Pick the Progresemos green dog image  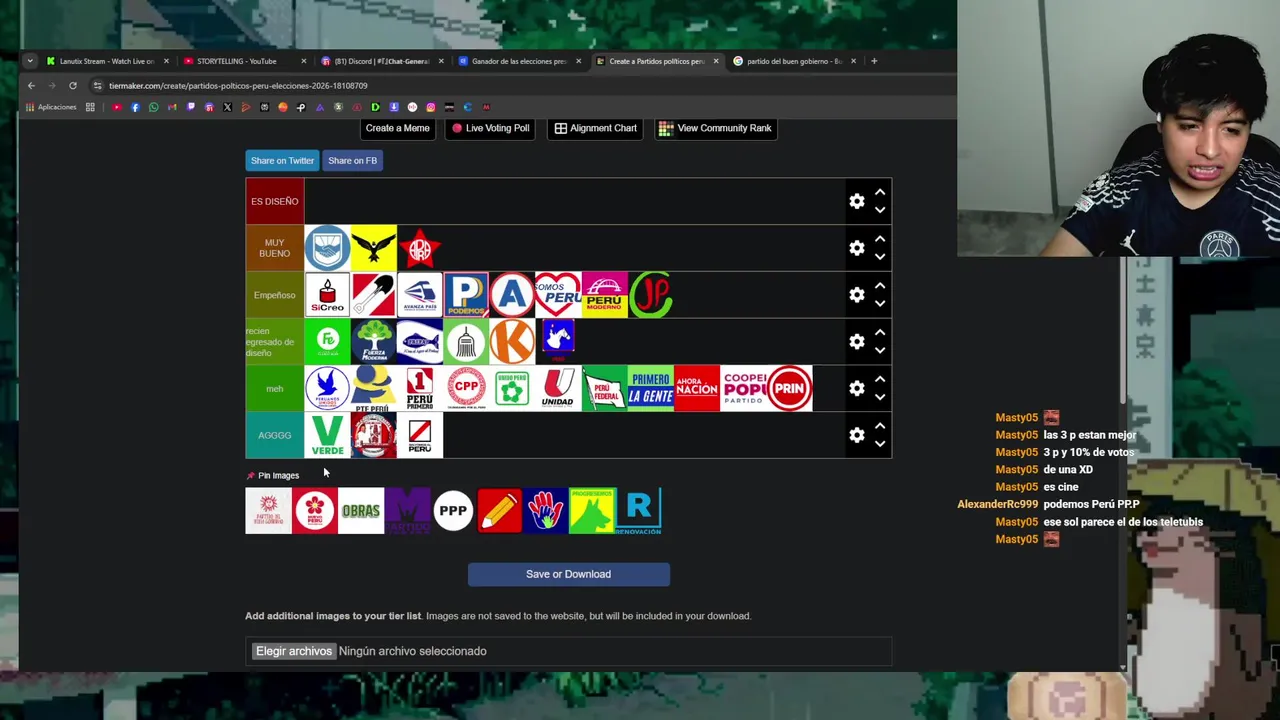pos(592,511)
